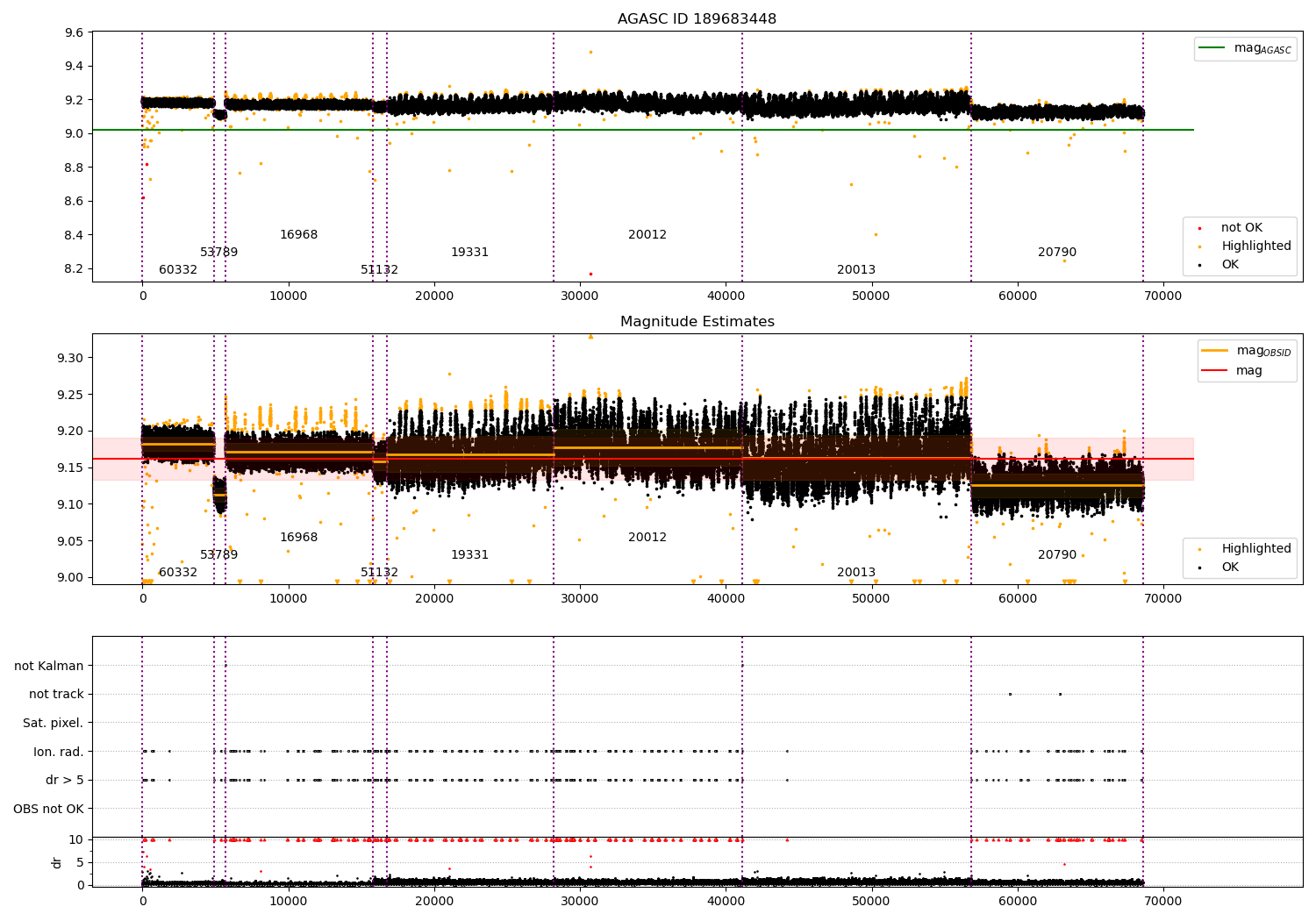Click obsid label 20790 in Magnitude Estimates plot
The height and width of the screenshot is (921, 1316).
coord(1057,555)
